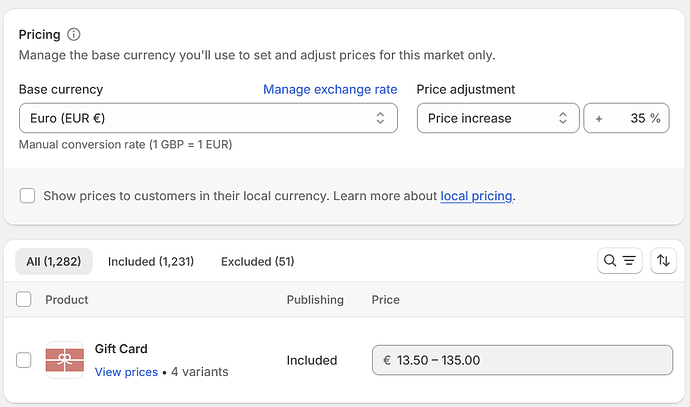Expand the Price increase adjustment dropdown
The height and width of the screenshot is (407, 690).
coord(498,118)
